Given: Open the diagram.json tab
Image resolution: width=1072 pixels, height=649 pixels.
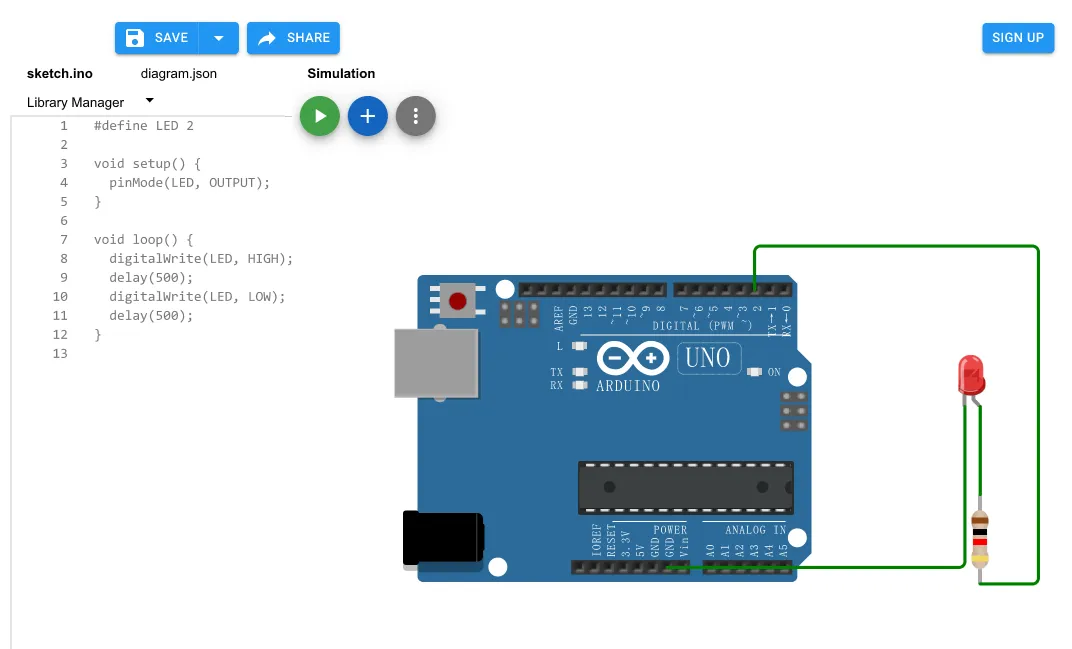Looking at the screenshot, I should 178,74.
